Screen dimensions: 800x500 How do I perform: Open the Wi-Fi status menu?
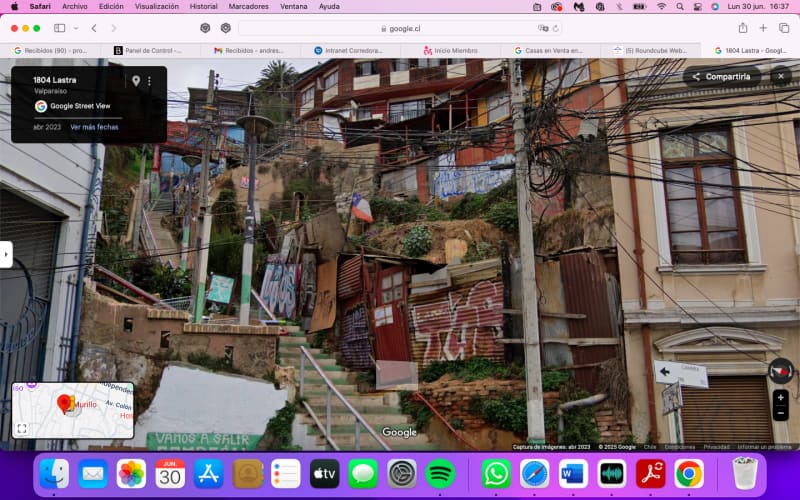[x=661, y=7]
